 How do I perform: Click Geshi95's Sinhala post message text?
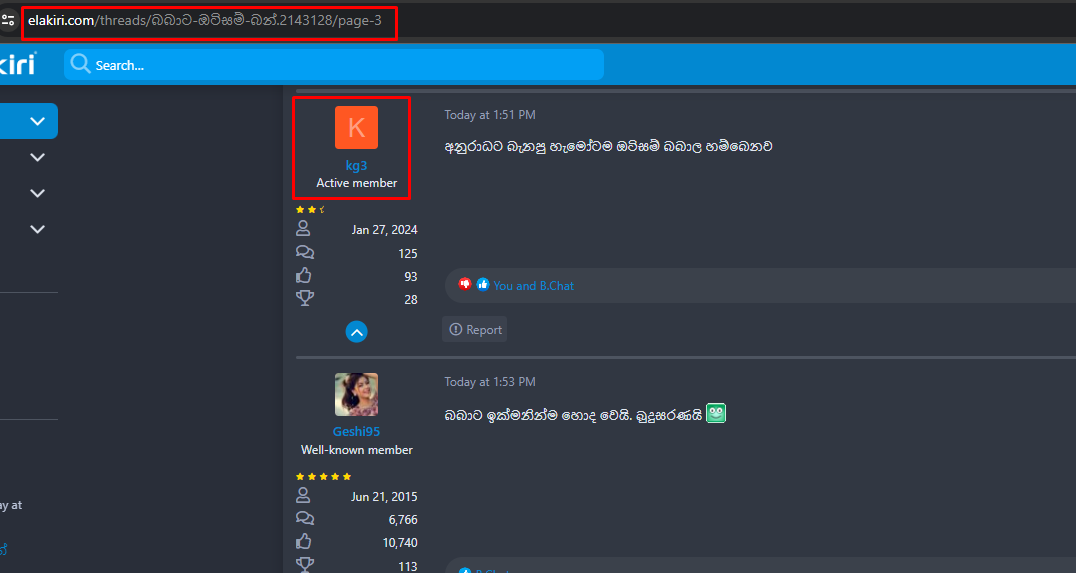click(573, 414)
